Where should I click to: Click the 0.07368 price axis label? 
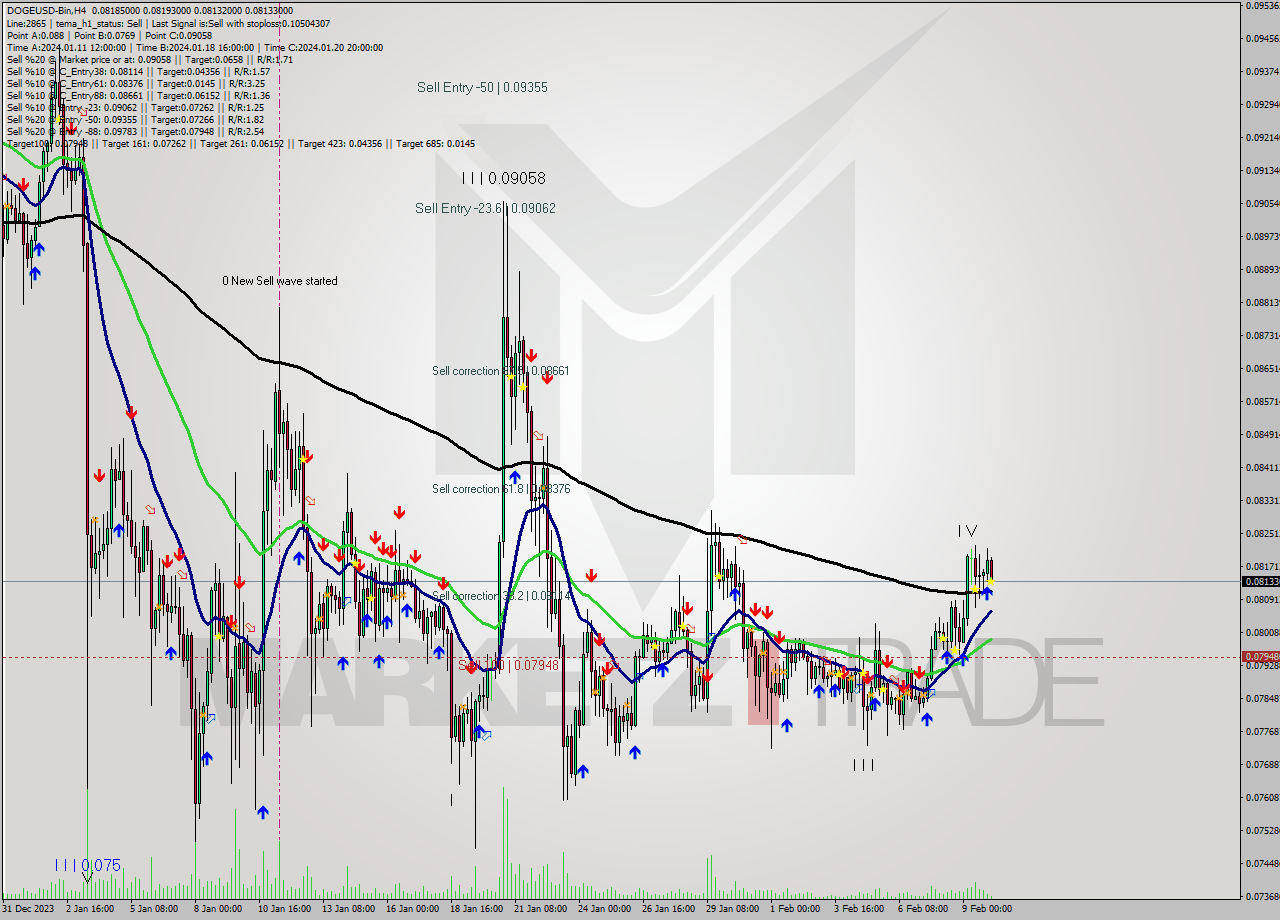[x=1262, y=896]
